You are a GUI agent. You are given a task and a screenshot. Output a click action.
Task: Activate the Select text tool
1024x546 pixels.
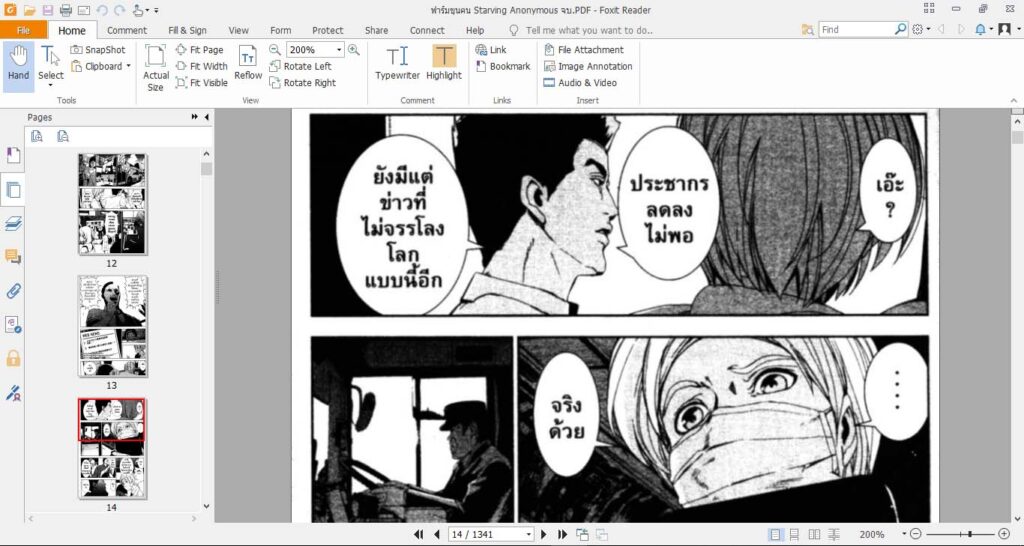point(50,62)
